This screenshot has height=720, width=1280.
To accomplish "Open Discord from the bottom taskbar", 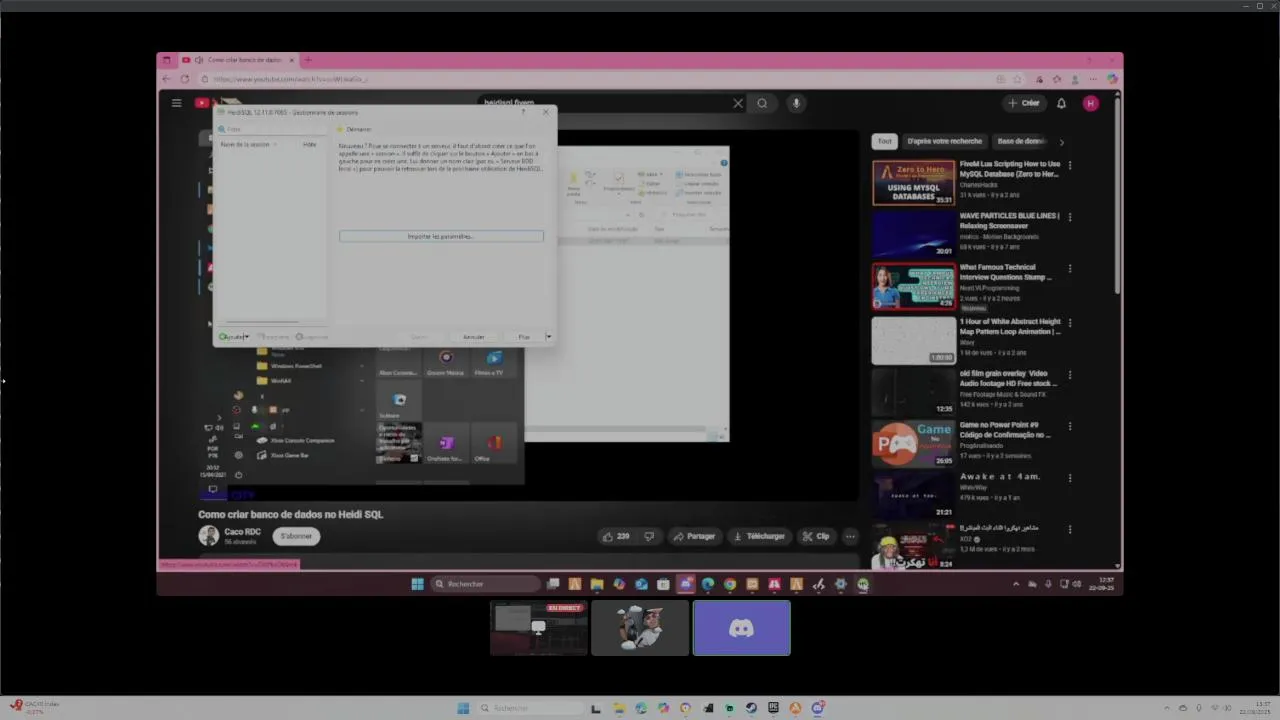I will point(817,708).
